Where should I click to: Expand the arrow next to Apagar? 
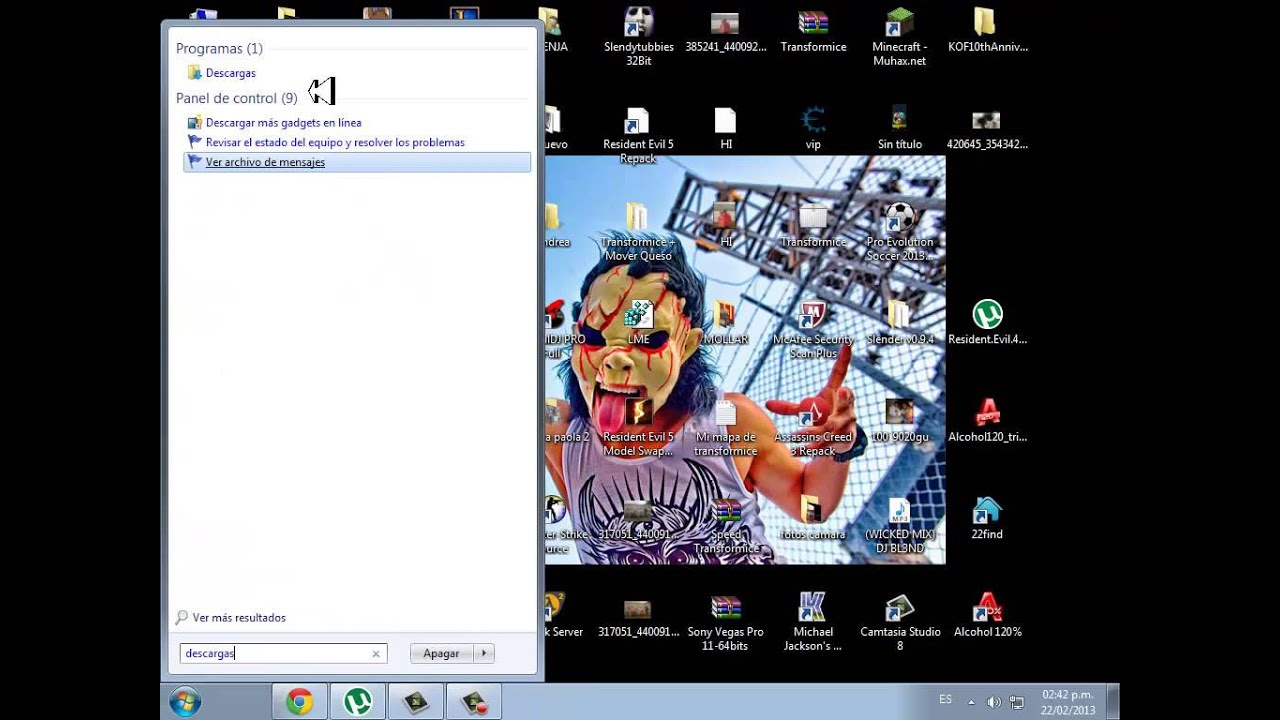[484, 653]
